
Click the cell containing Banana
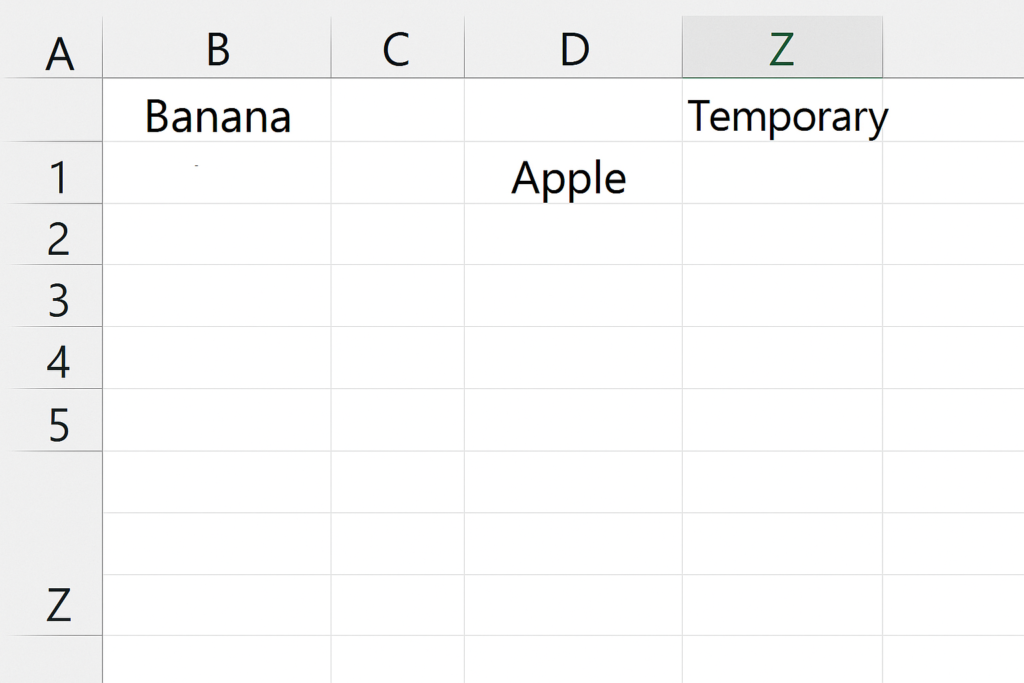(217, 110)
